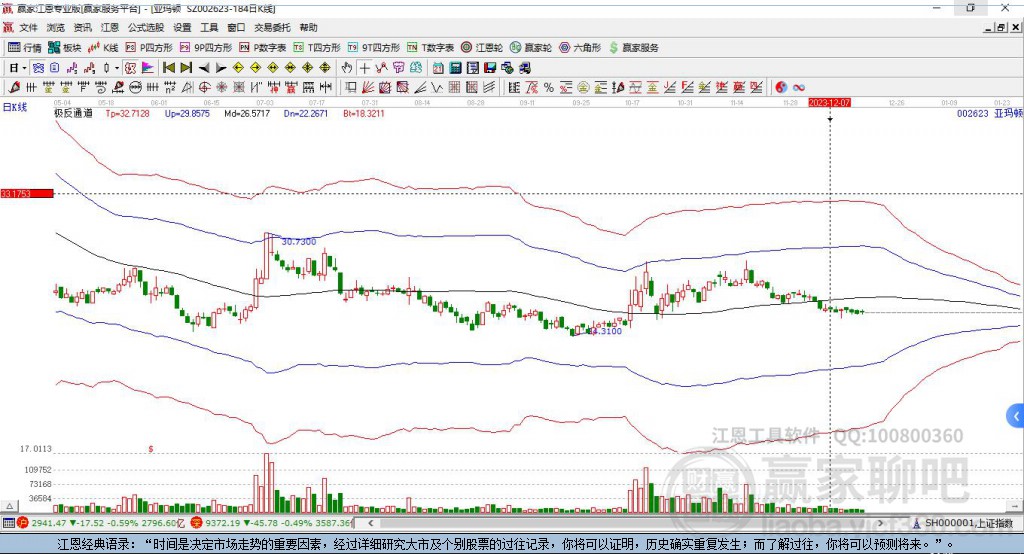Click the n-squared time tool icon

click(170, 87)
